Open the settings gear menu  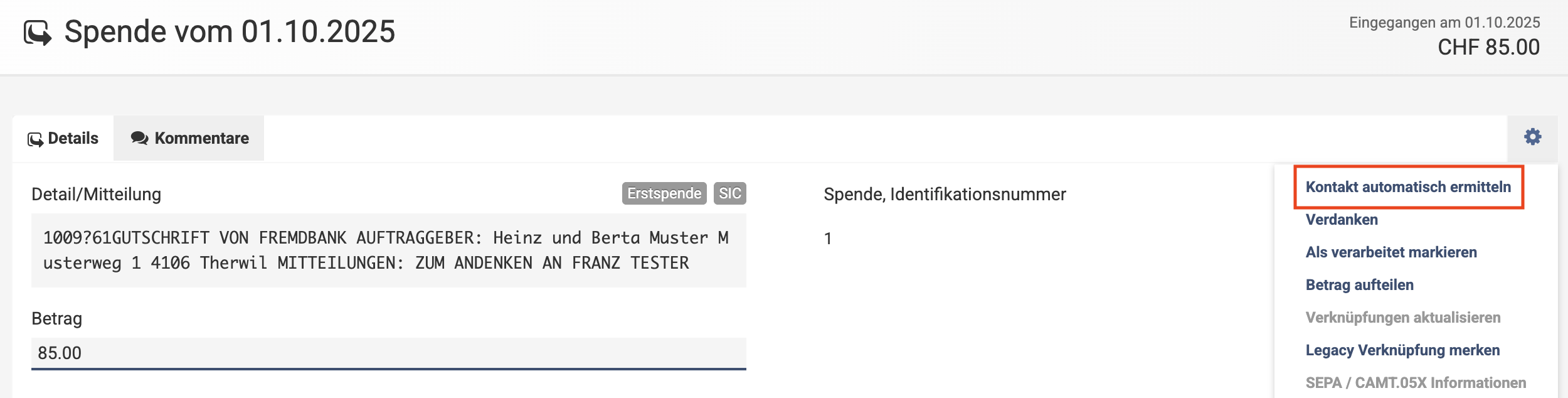coord(1532,137)
